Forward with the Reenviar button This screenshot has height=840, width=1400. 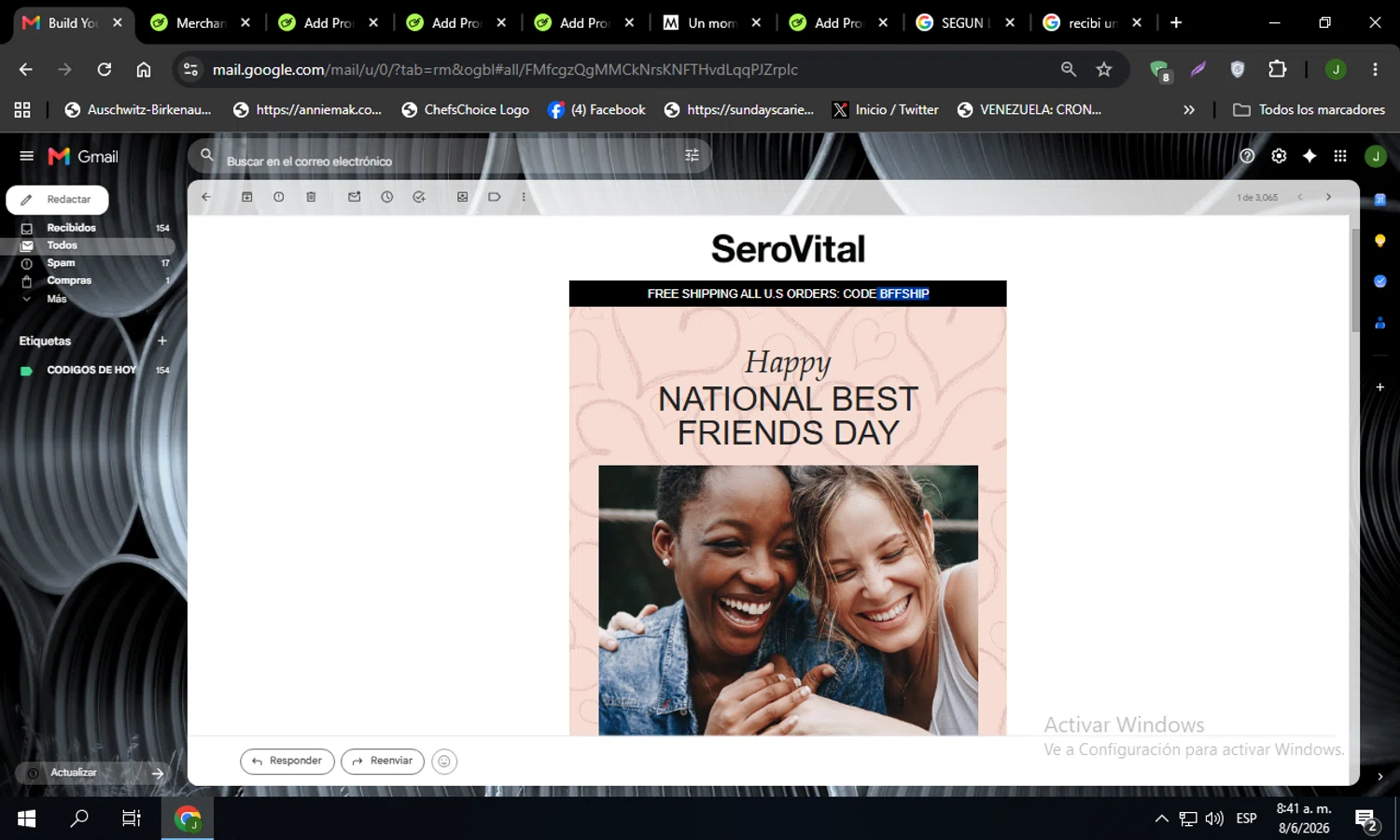383,762
